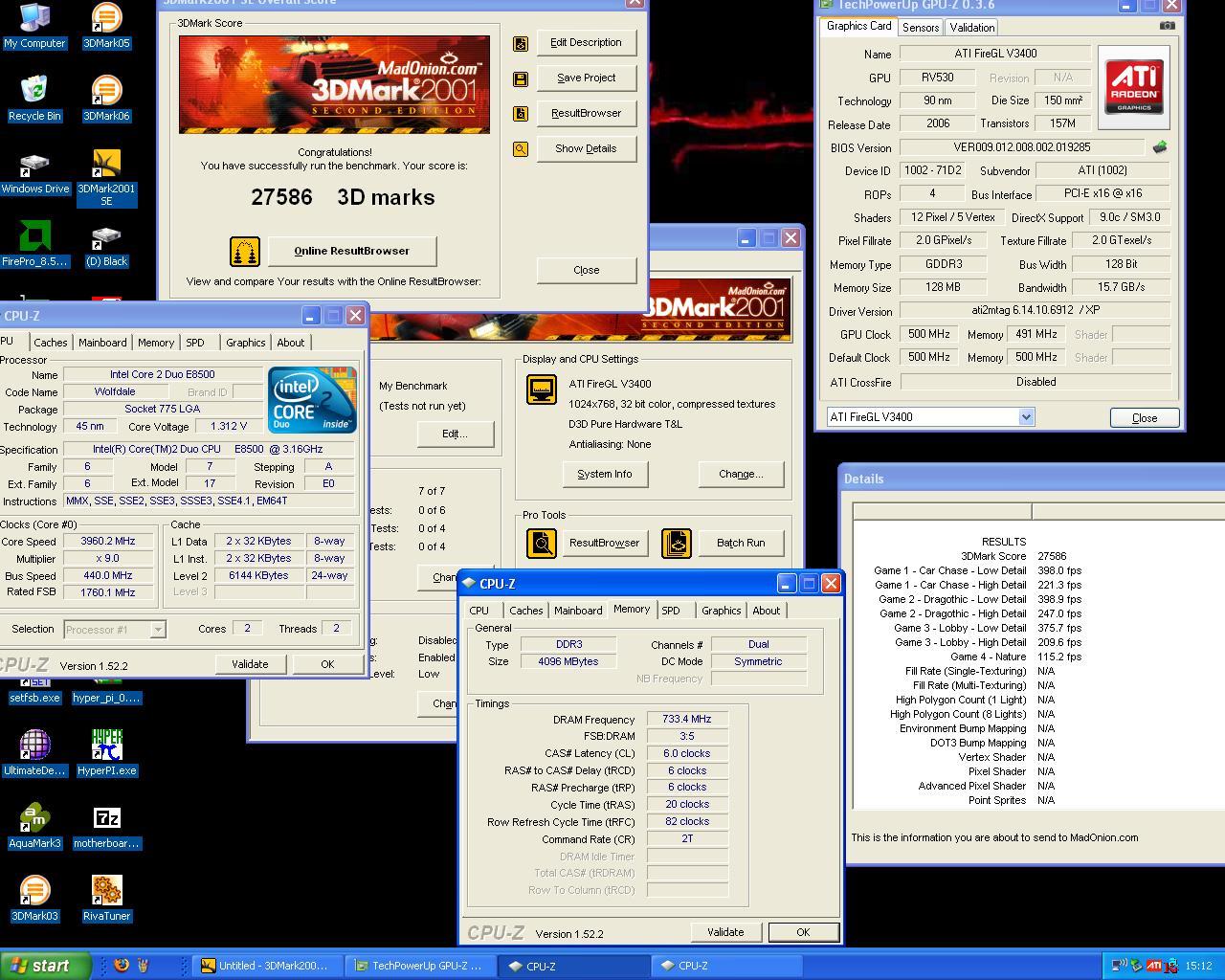Open the About tab in front CPU-Z window
This screenshot has width=1225, height=980.
pyautogui.click(x=766, y=611)
